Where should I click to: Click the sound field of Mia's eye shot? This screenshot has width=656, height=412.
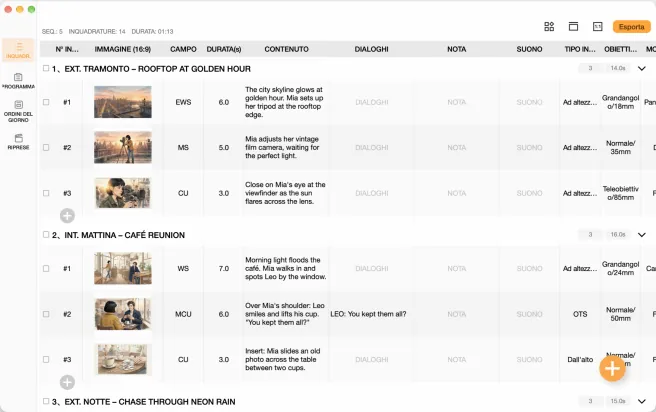[x=529, y=193]
